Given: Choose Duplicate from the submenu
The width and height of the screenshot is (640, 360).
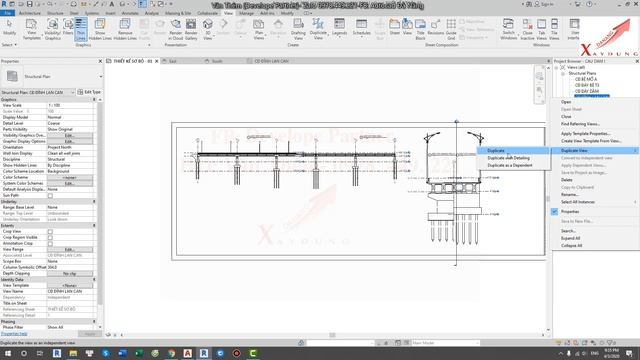Looking at the screenshot, I should pyautogui.click(x=513, y=151).
